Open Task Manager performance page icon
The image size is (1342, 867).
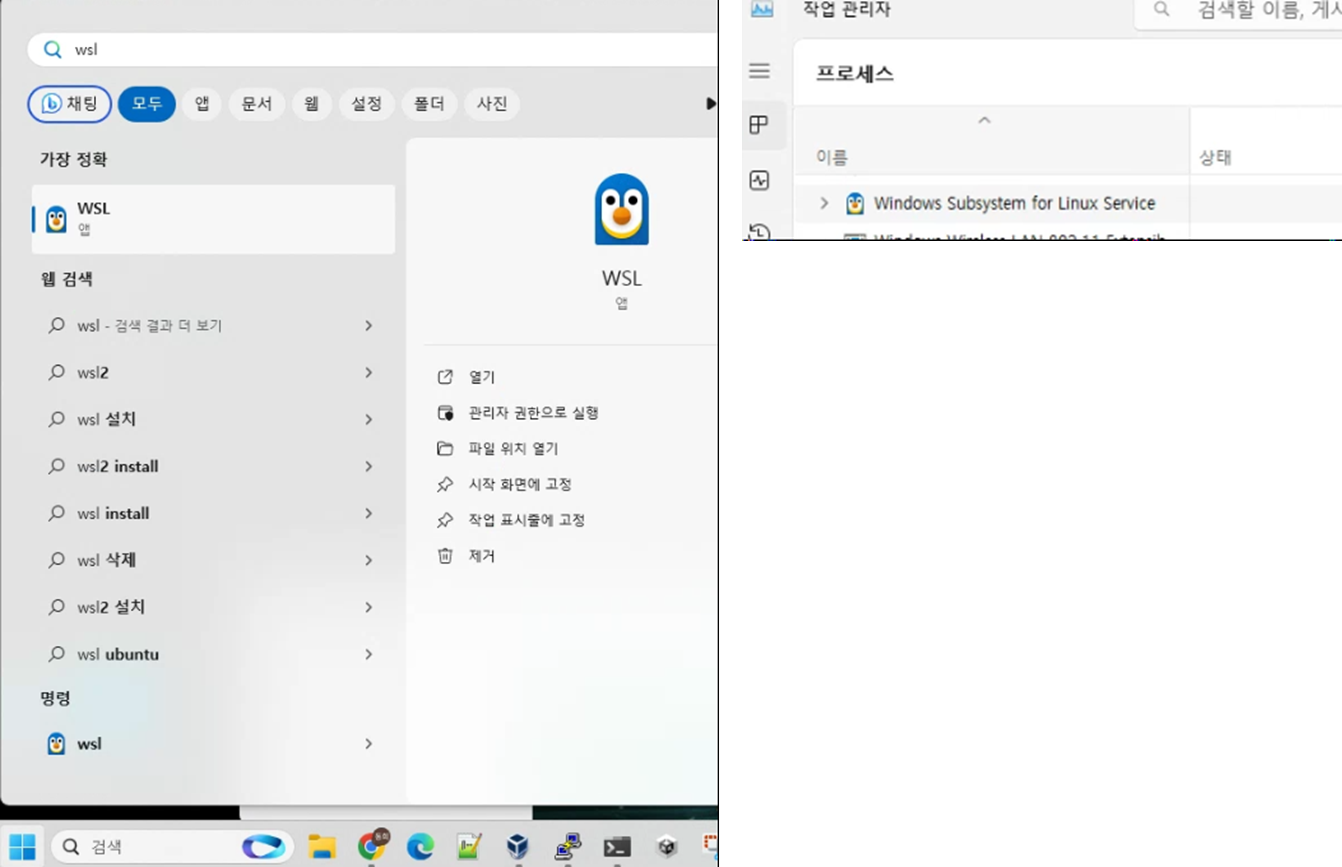pos(759,181)
